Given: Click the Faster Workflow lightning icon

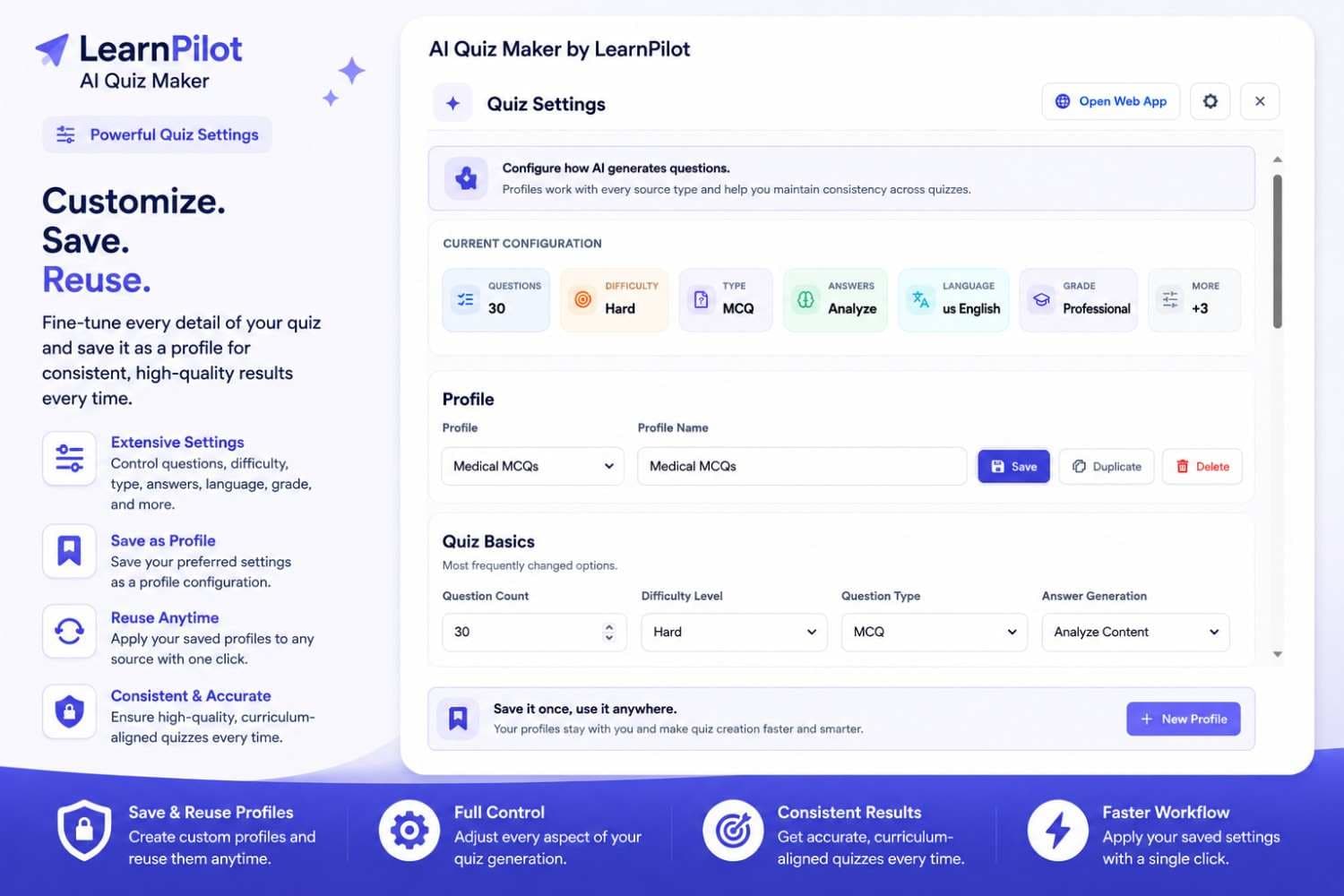Looking at the screenshot, I should tap(1057, 831).
